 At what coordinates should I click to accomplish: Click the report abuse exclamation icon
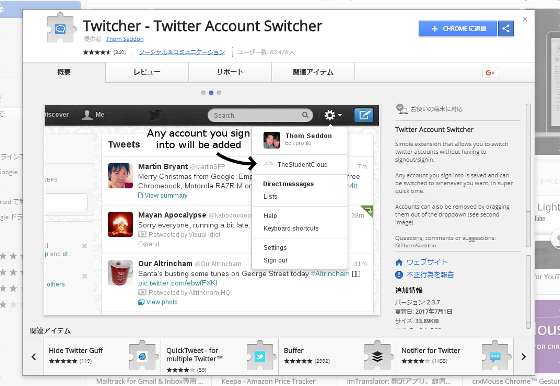click(x=399, y=275)
